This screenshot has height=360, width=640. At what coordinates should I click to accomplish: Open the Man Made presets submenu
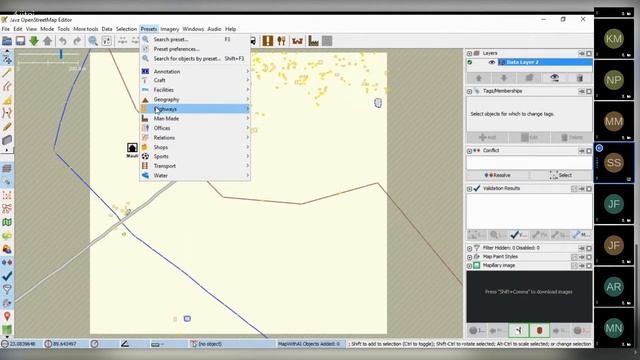[x=195, y=118]
